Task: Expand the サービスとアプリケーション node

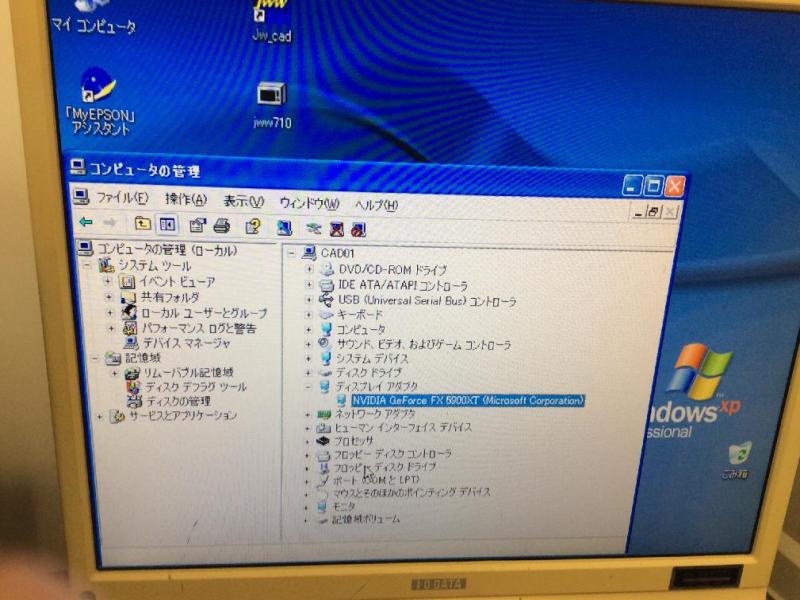Action: click(100, 416)
